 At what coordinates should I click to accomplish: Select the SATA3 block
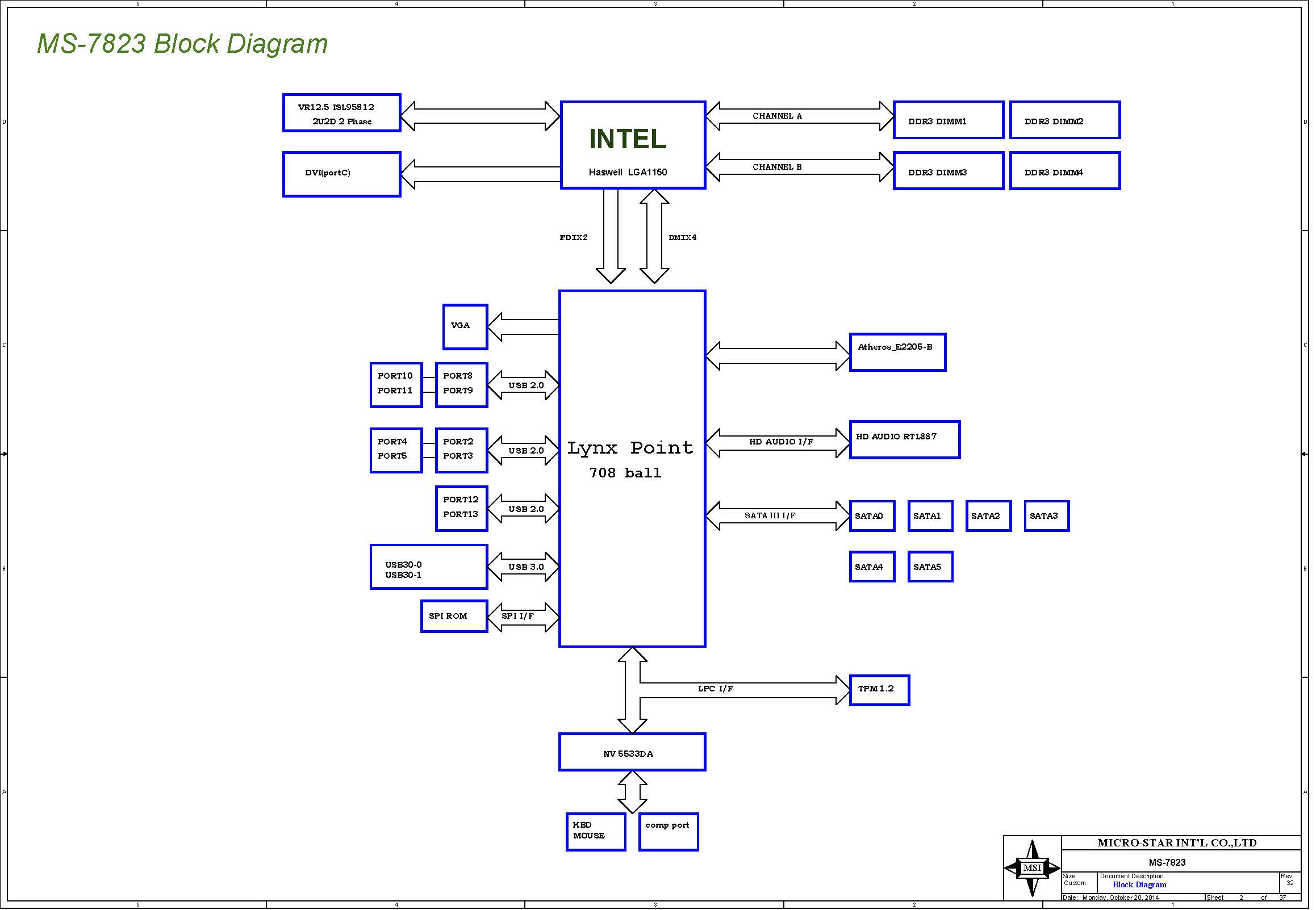1046,516
